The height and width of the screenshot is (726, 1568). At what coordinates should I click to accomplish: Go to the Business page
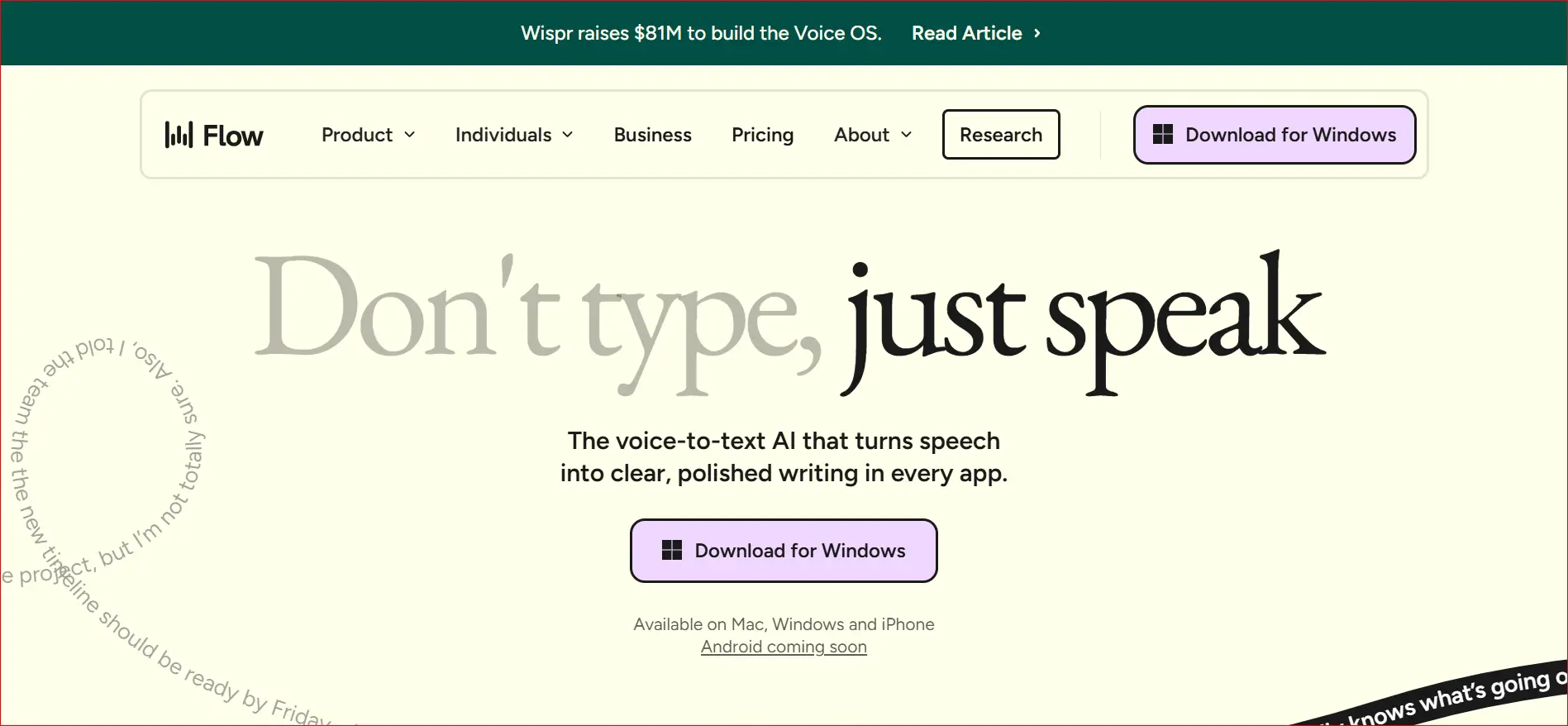click(x=652, y=135)
